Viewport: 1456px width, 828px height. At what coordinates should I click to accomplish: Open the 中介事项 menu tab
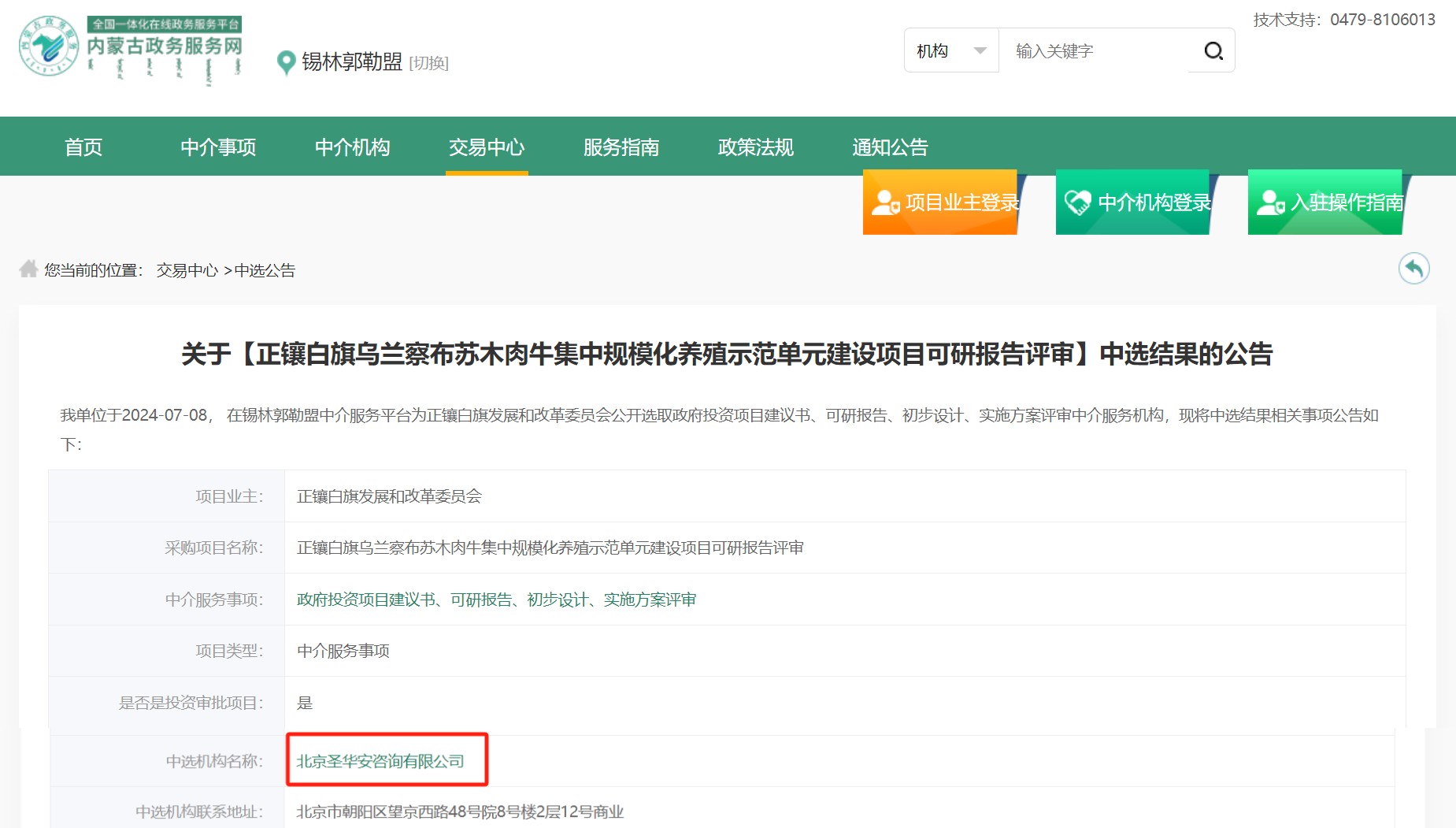(x=218, y=147)
